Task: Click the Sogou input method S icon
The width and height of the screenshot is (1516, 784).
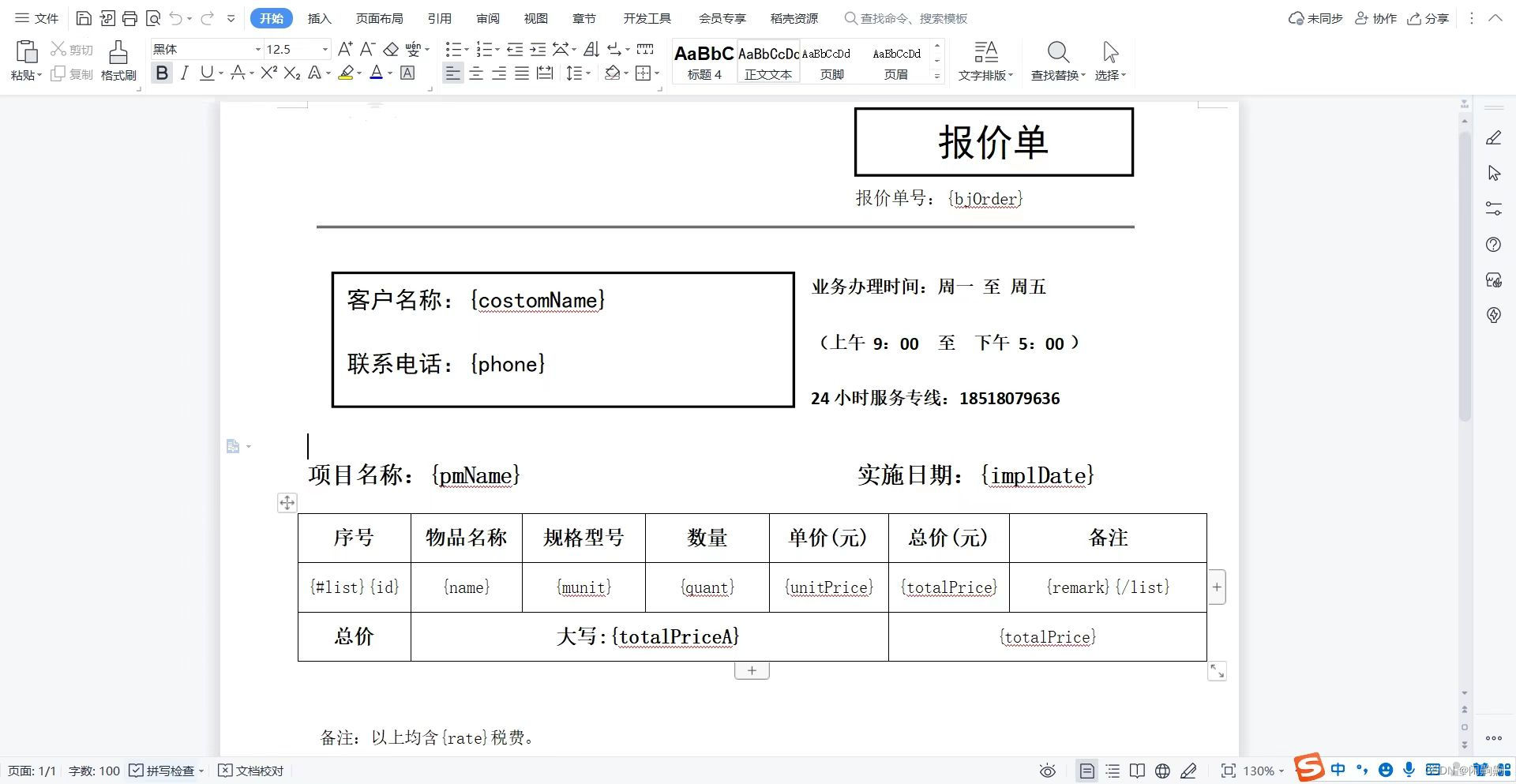Action: click(x=1308, y=767)
